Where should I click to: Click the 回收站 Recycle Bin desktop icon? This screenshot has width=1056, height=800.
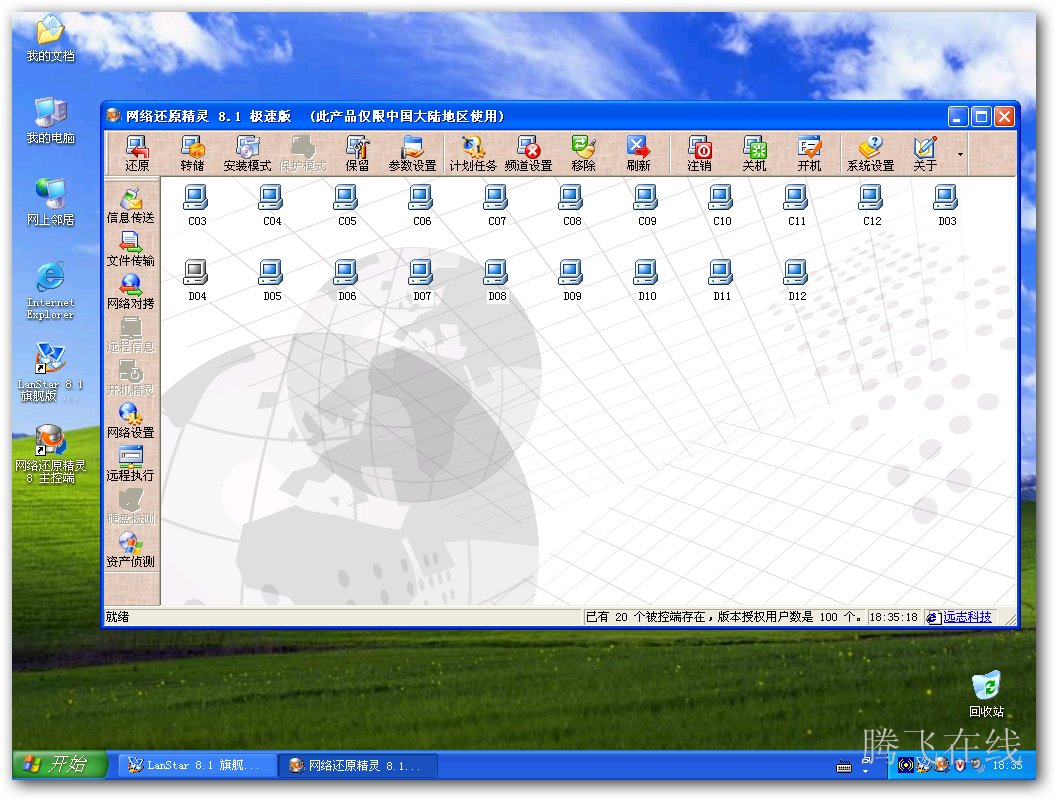(986, 693)
